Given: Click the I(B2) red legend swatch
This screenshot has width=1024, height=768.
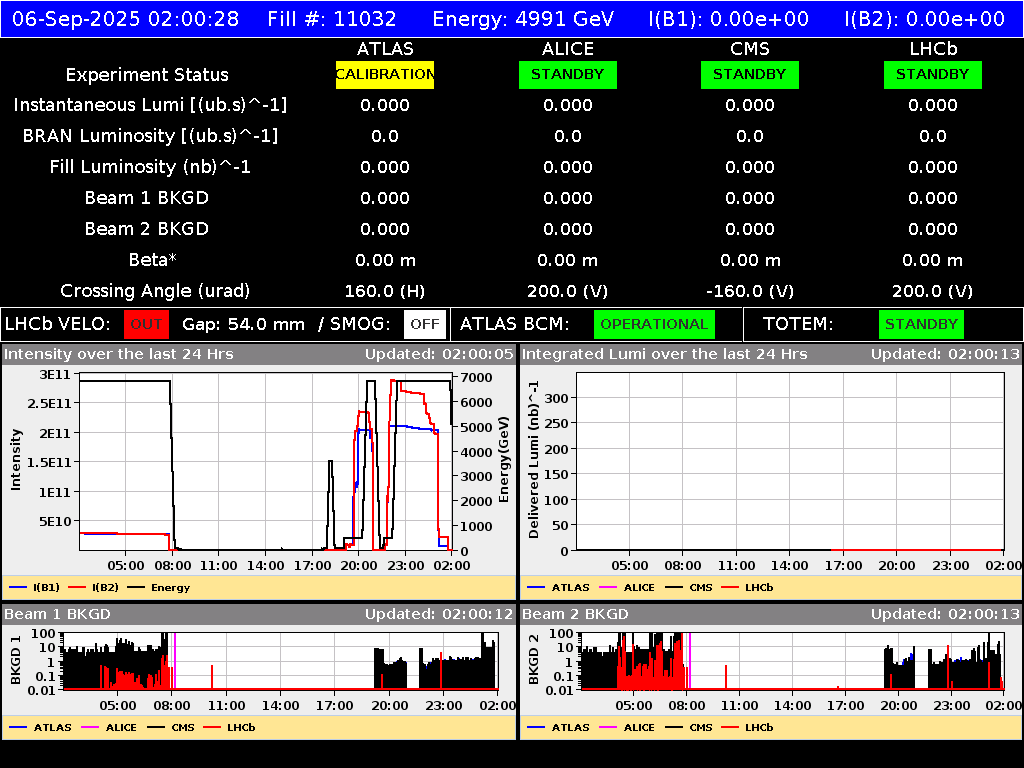Looking at the screenshot, I should (x=77, y=587).
